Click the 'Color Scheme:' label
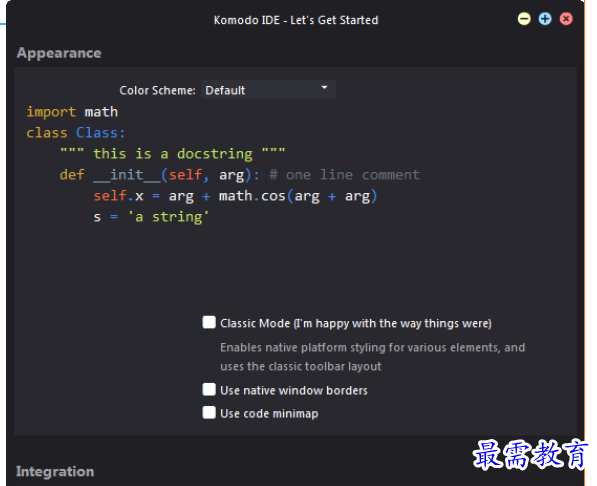The height and width of the screenshot is (486, 597). (x=157, y=90)
